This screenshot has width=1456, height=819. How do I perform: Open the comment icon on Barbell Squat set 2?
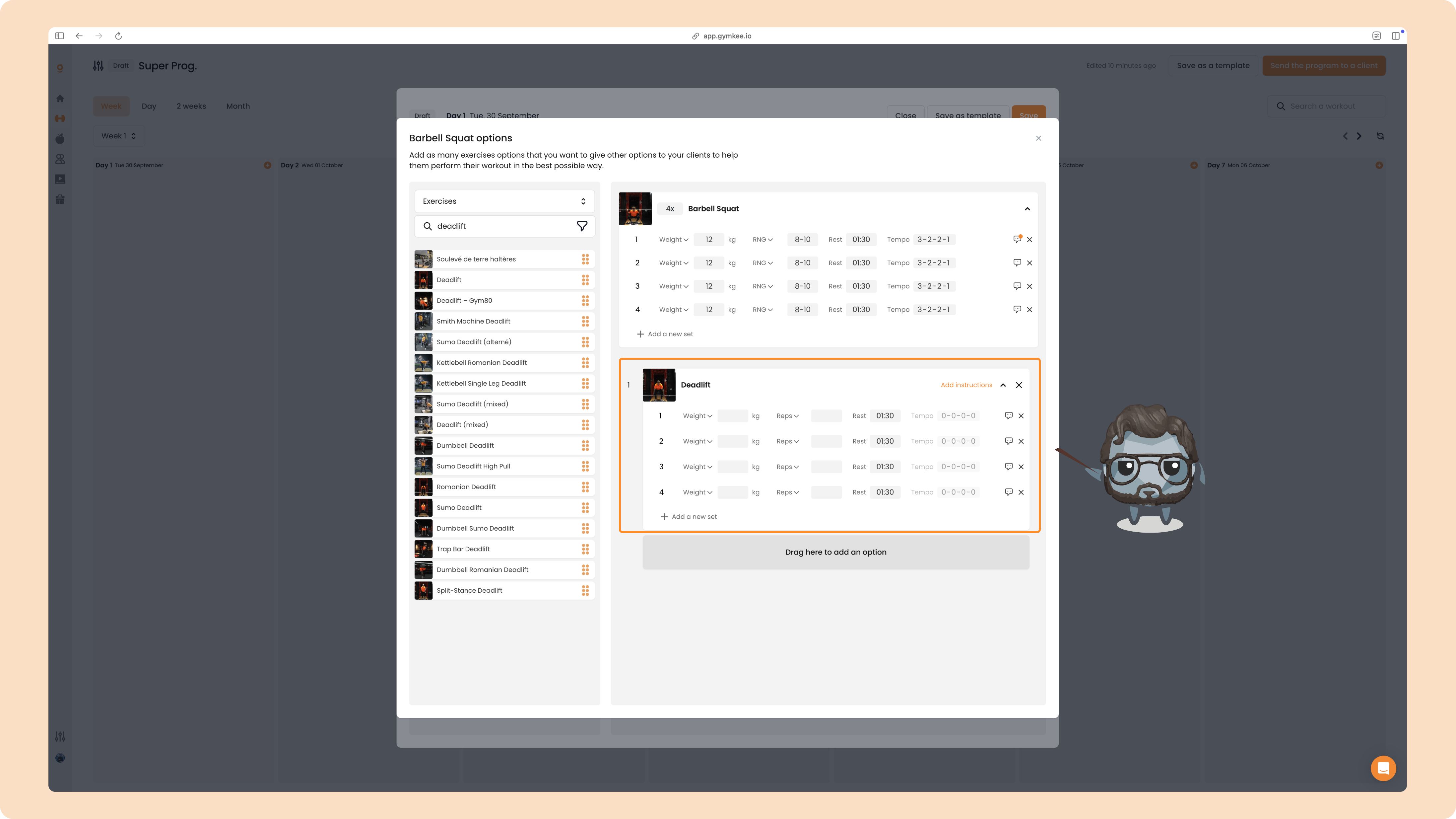(x=1017, y=262)
